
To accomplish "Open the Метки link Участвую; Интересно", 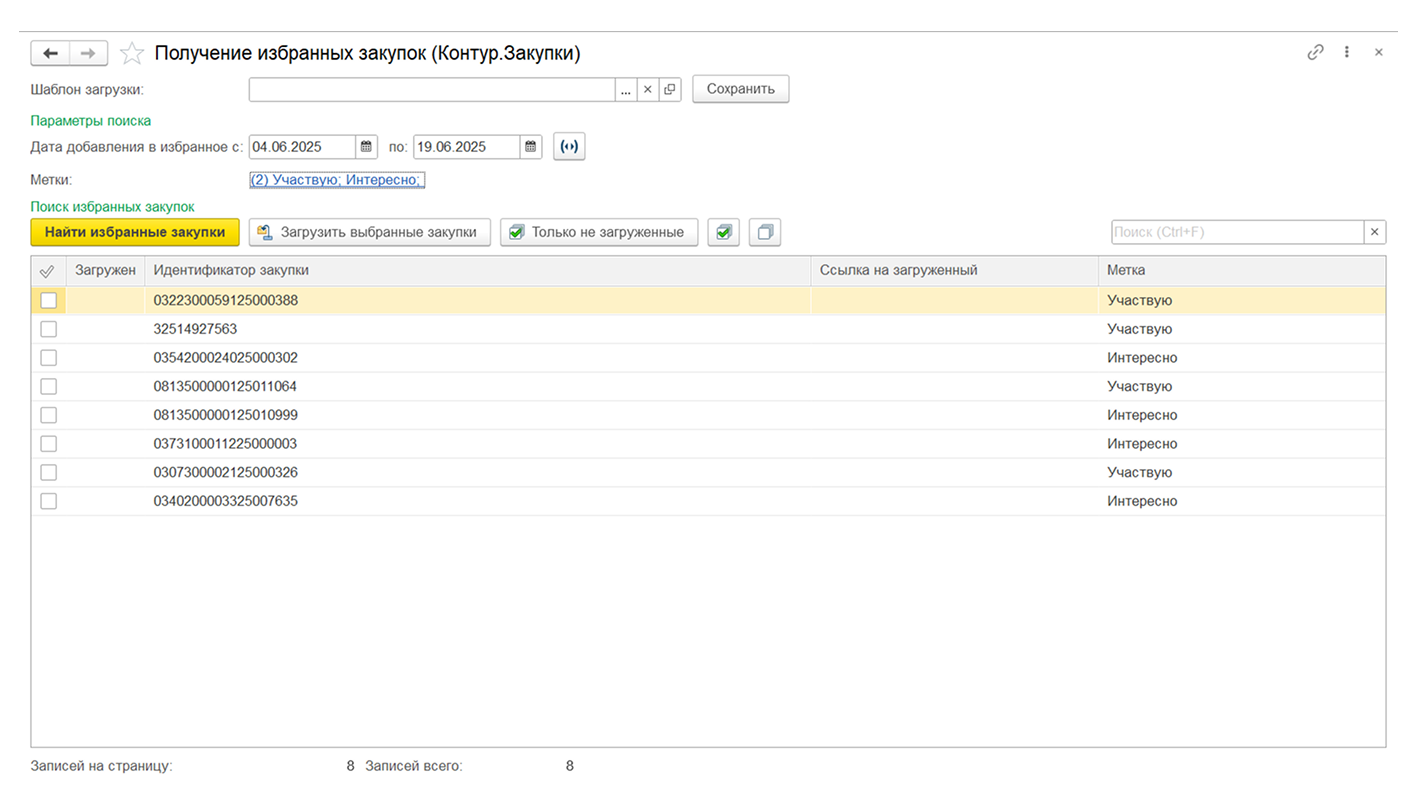I will point(337,180).
